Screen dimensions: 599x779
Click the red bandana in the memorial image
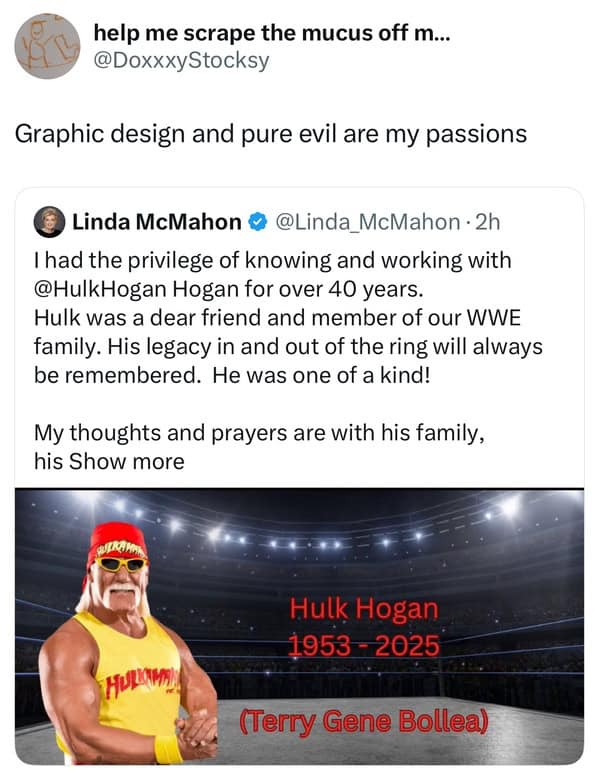click(x=119, y=542)
